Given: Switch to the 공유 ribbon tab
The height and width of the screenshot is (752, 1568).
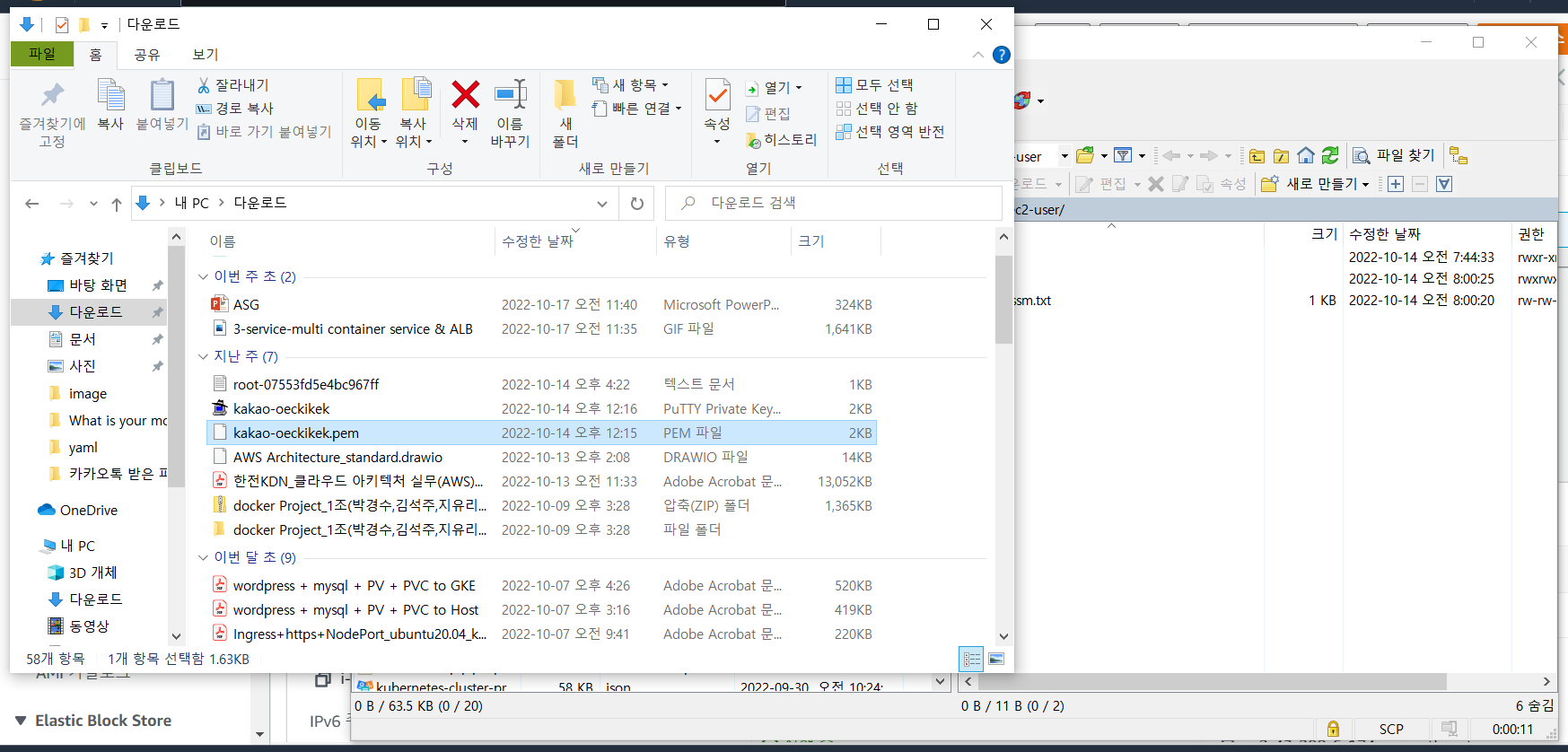Looking at the screenshot, I should click(x=147, y=55).
